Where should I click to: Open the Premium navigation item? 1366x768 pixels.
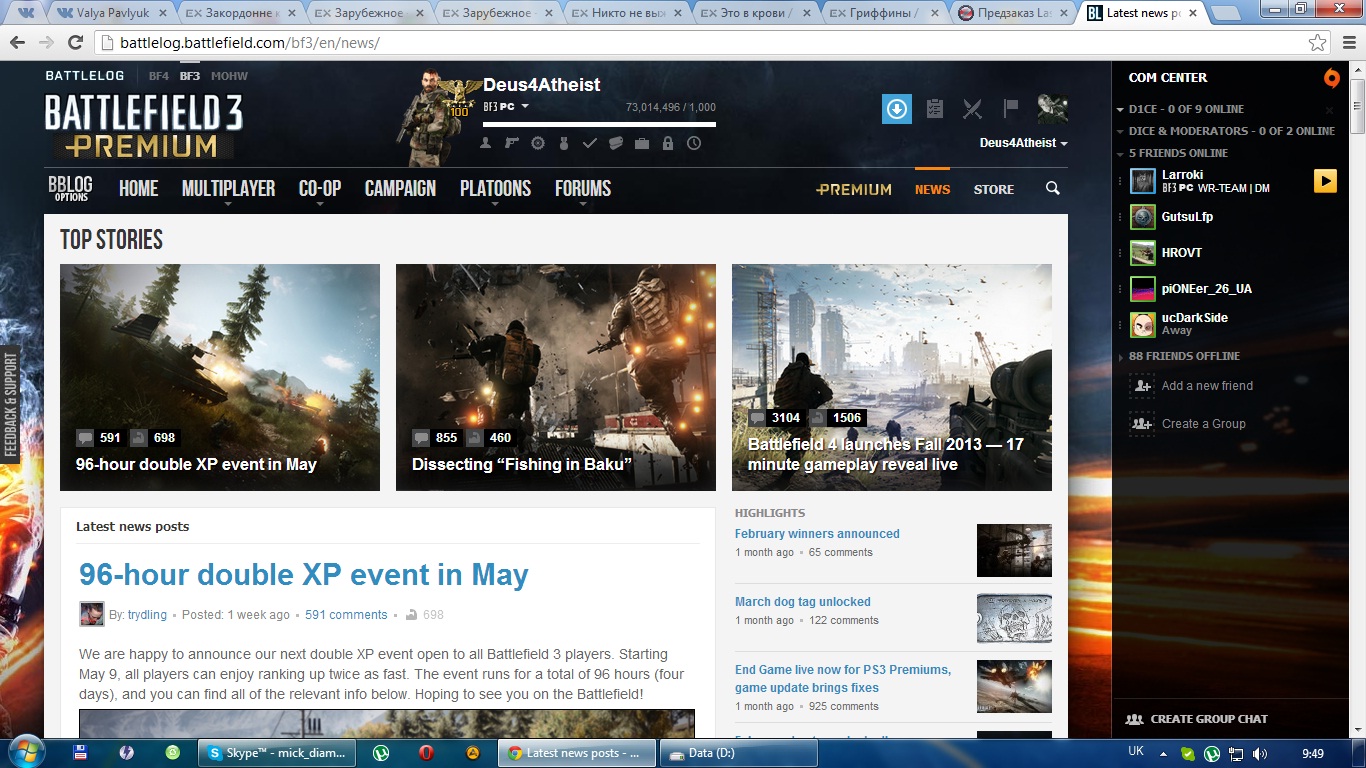[854, 189]
